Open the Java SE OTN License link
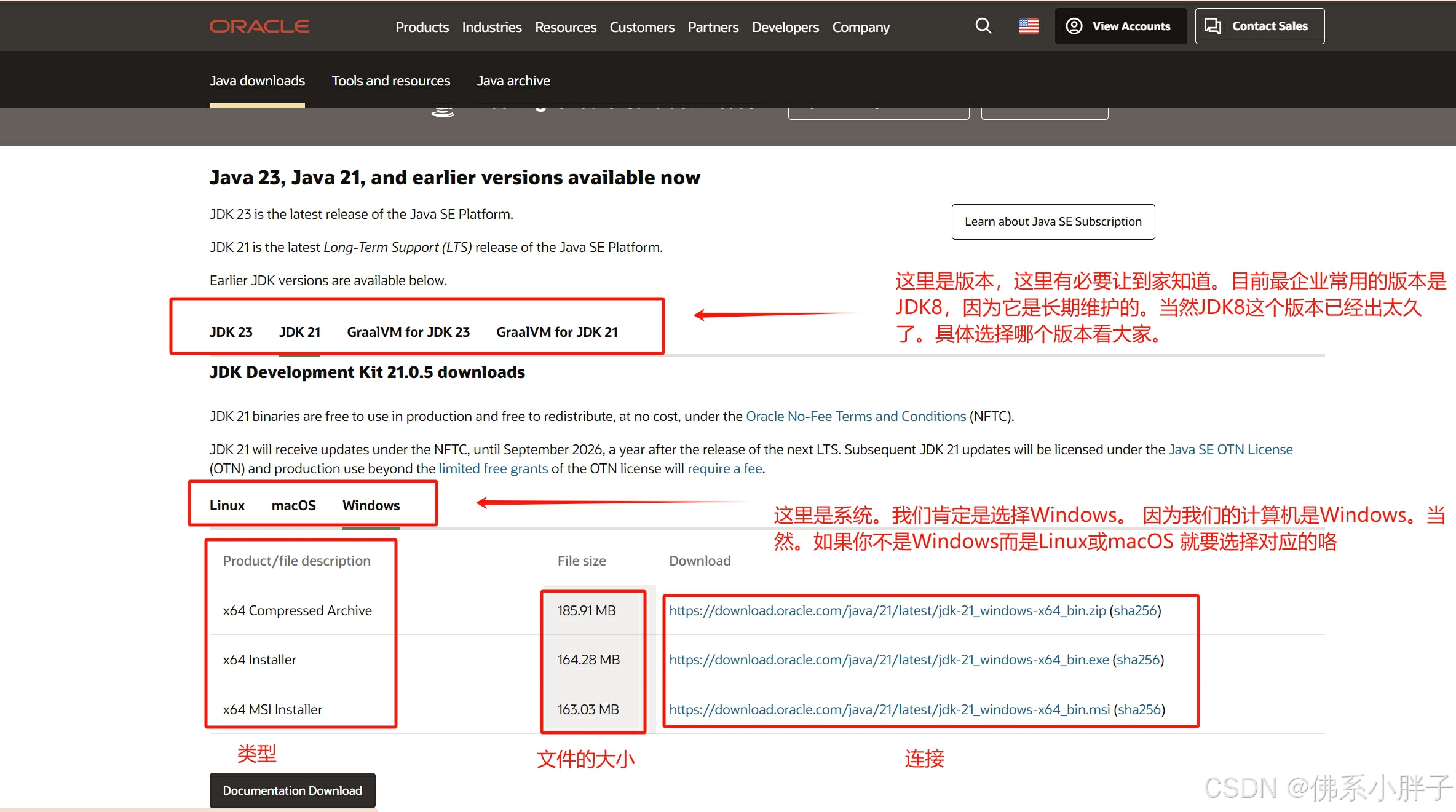The width and height of the screenshot is (1456, 812). click(1230, 449)
